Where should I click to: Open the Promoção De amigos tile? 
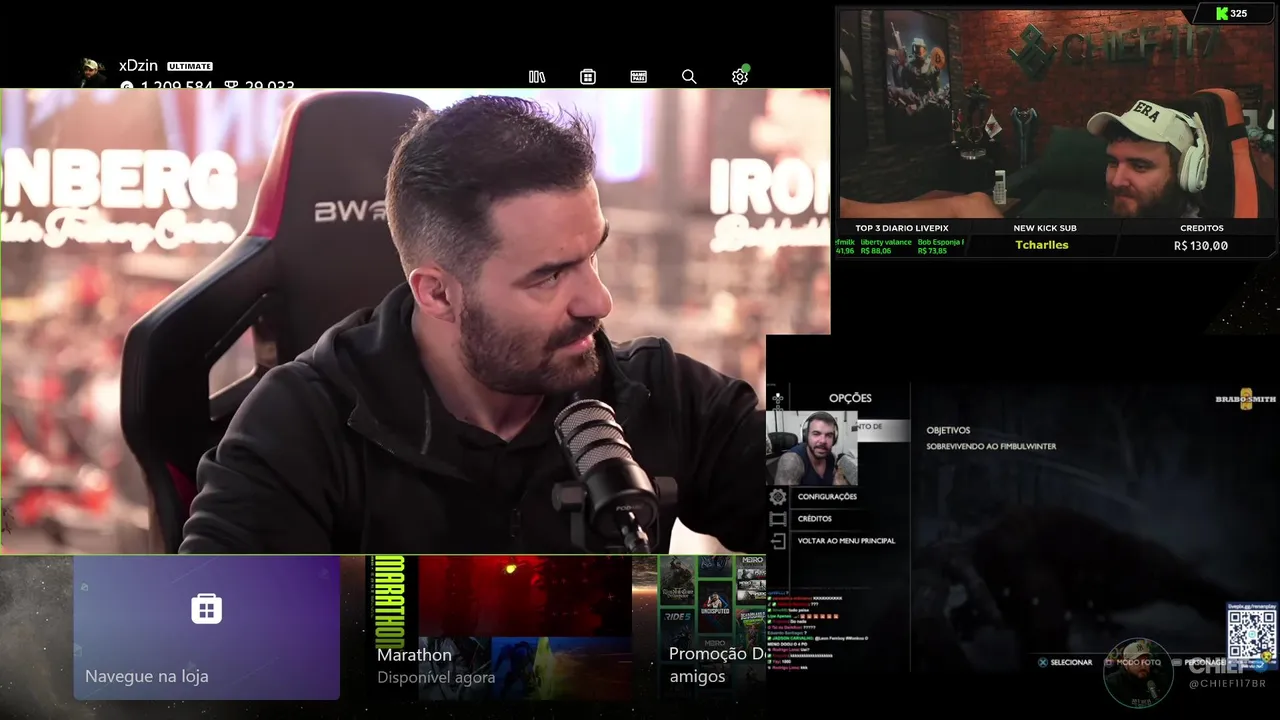tap(713, 628)
